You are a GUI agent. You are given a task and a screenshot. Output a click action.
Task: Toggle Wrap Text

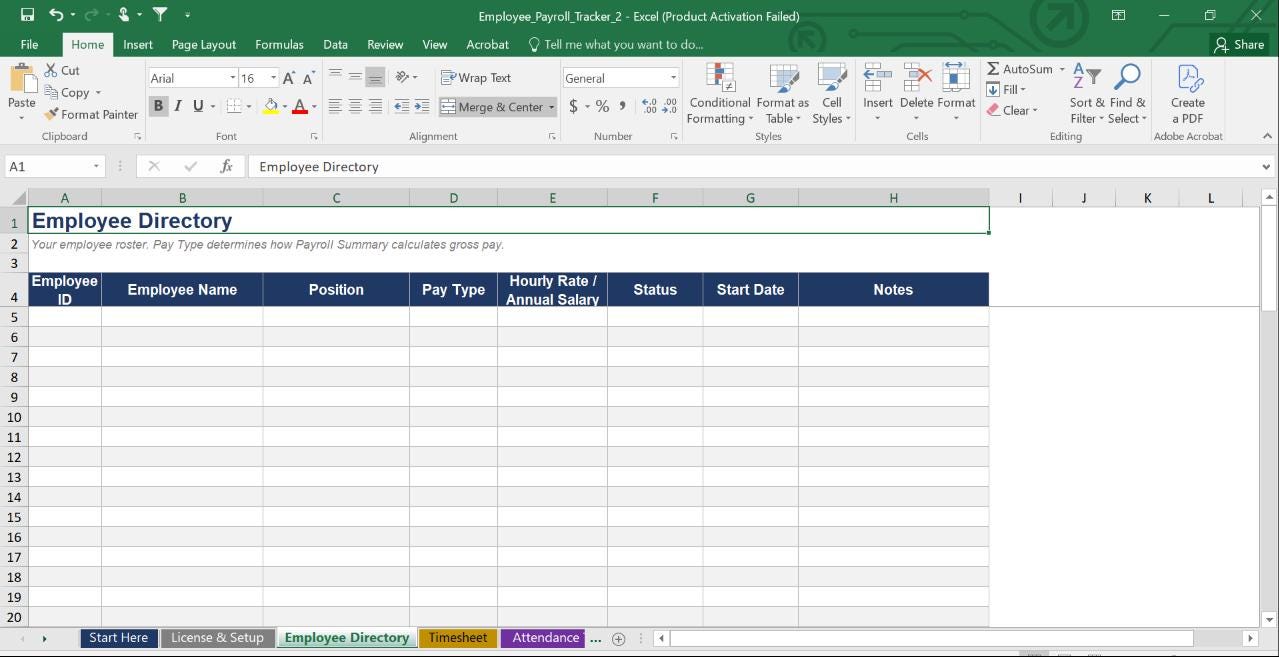tap(477, 78)
